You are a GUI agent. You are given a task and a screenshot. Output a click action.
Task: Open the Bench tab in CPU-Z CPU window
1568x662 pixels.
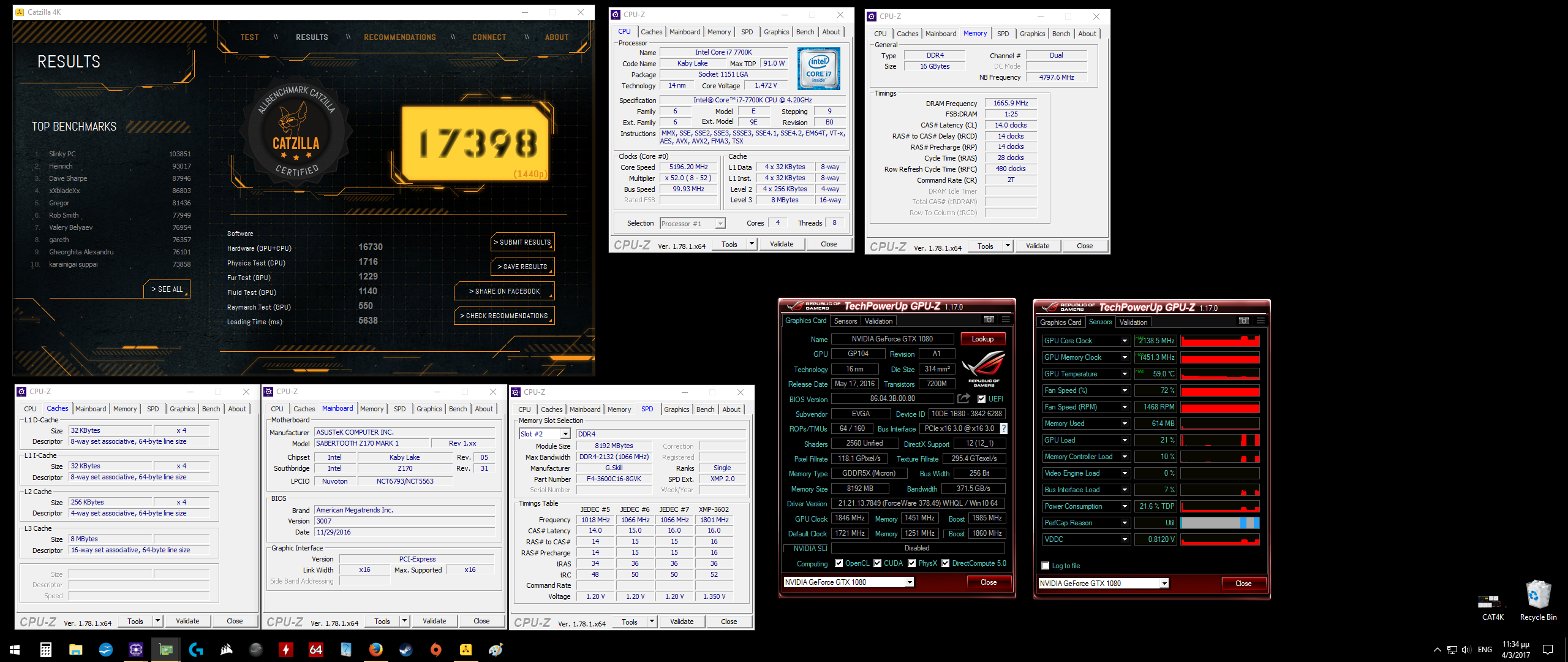[x=805, y=32]
